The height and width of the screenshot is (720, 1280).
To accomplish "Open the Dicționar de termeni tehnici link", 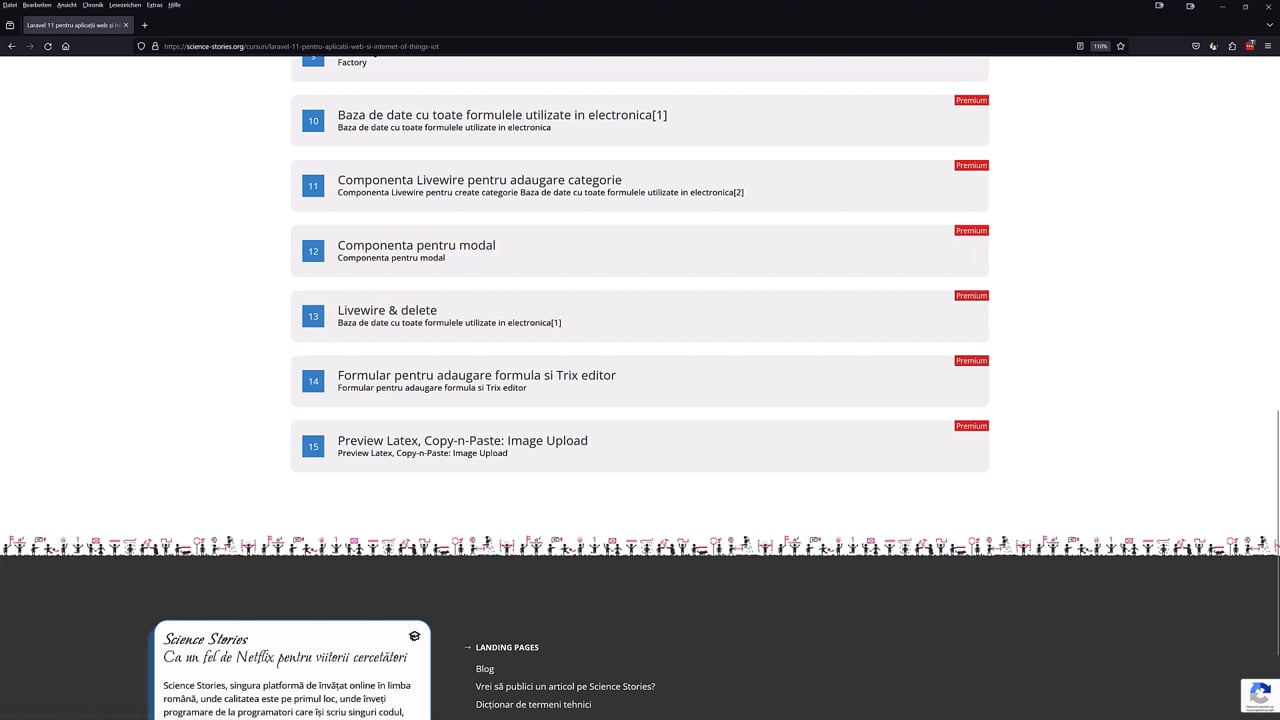I will [533, 705].
